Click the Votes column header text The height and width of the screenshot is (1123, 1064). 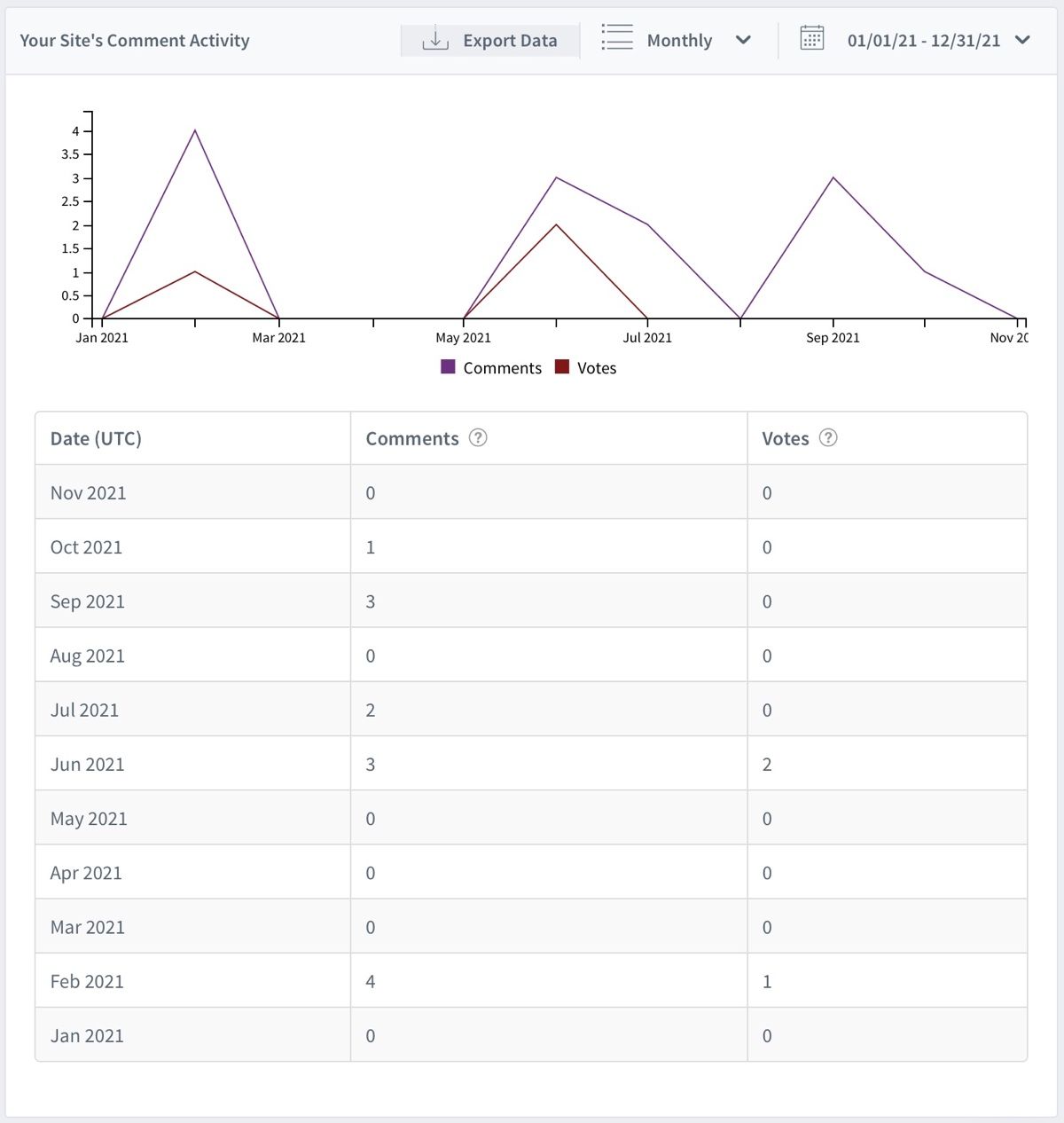(786, 438)
